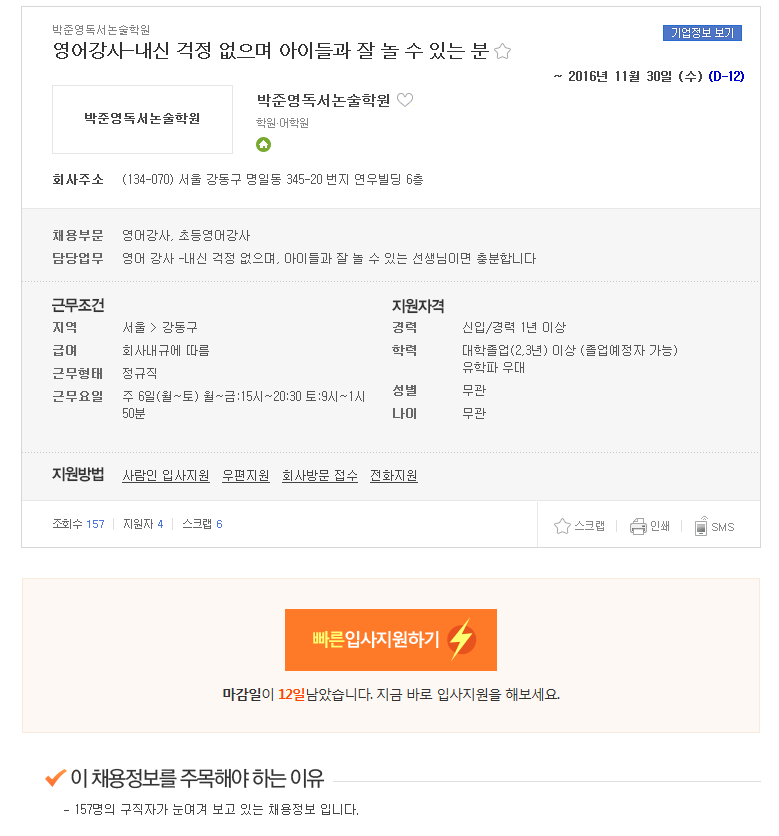The width and height of the screenshot is (779, 836).
Task: Open 기업정보 보기 button
Action: pyautogui.click(x=702, y=33)
